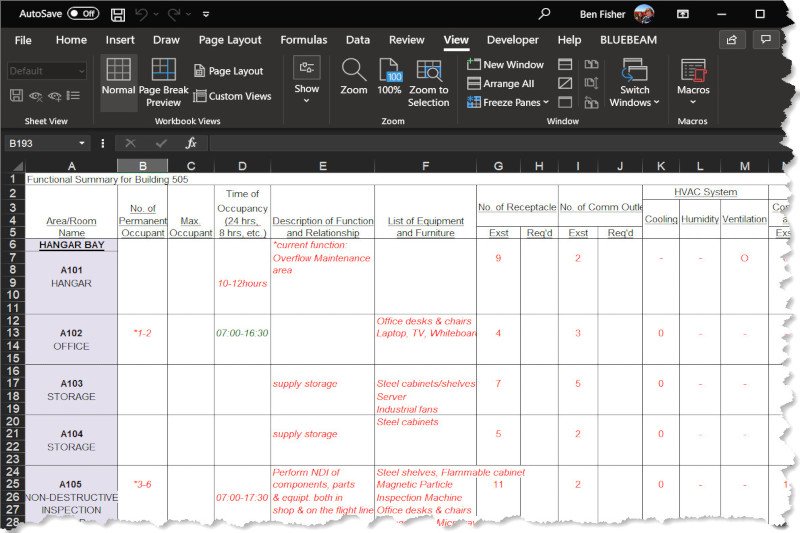800x533 pixels.
Task: Select the column D header
Action: click(242, 165)
